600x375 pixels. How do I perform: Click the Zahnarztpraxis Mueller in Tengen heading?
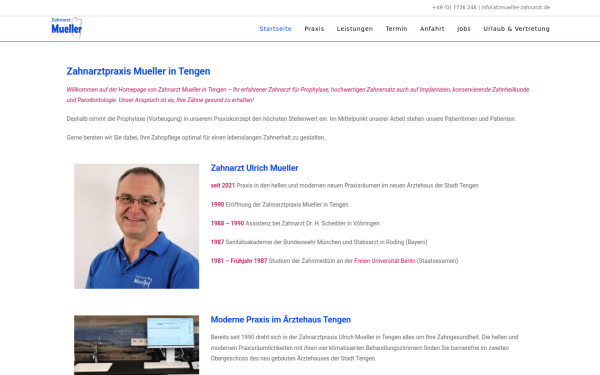[139, 71]
